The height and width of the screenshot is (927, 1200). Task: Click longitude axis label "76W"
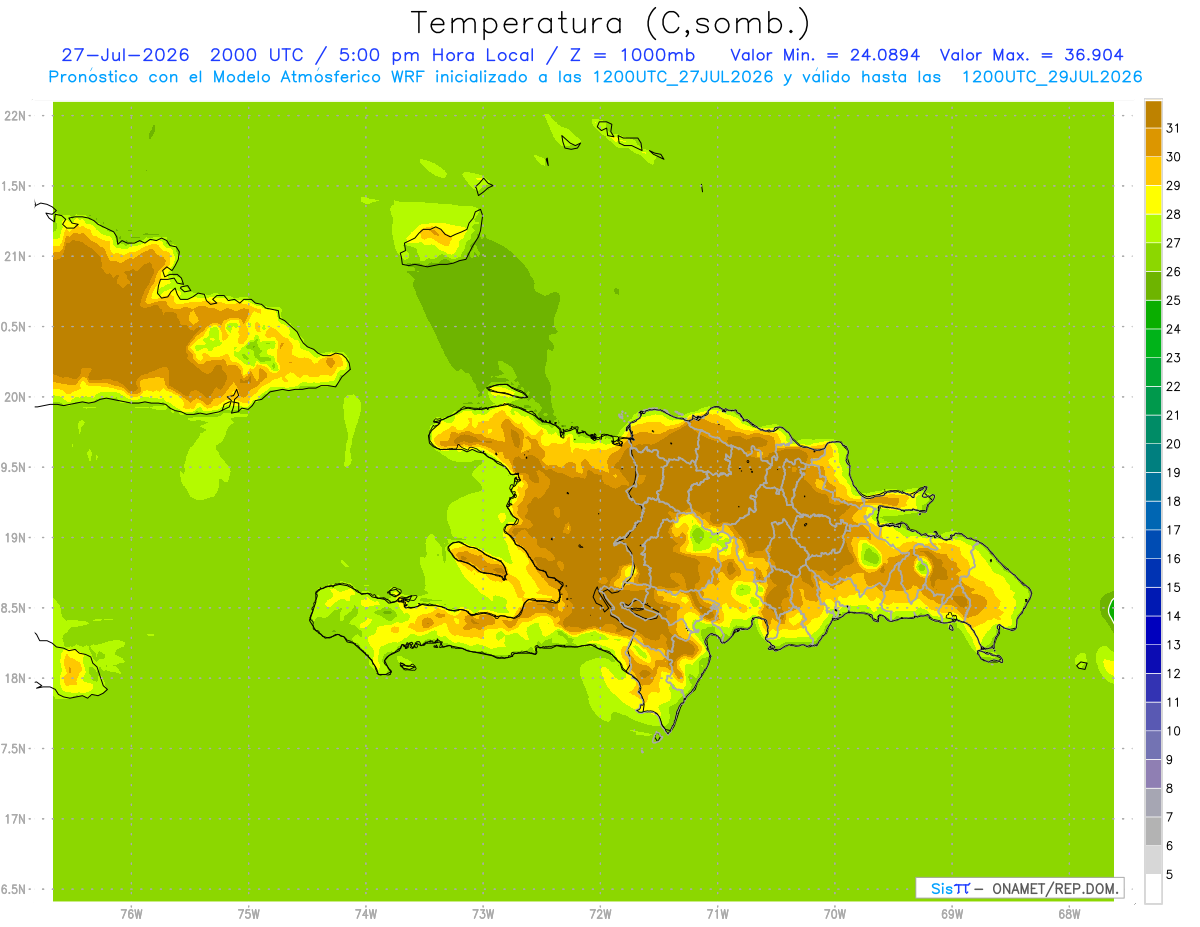tap(131, 914)
